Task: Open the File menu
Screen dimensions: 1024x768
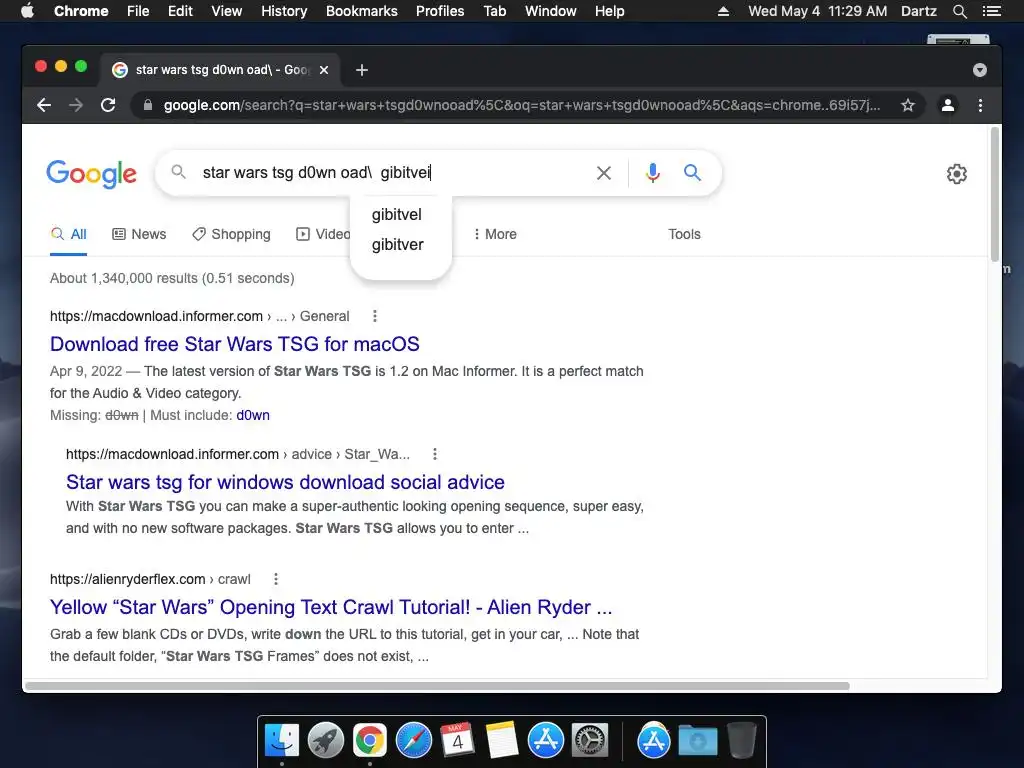Action: (138, 11)
